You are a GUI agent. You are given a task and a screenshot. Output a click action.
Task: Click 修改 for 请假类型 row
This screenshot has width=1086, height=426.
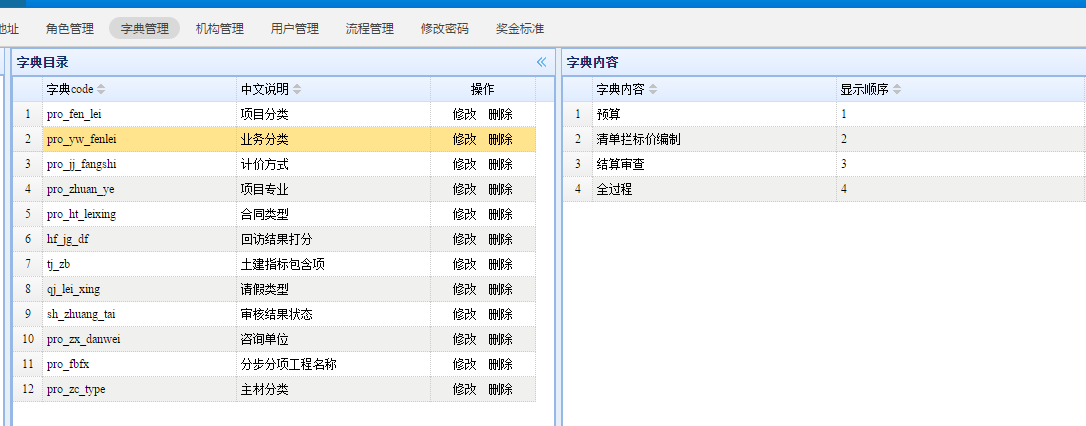(x=465, y=289)
